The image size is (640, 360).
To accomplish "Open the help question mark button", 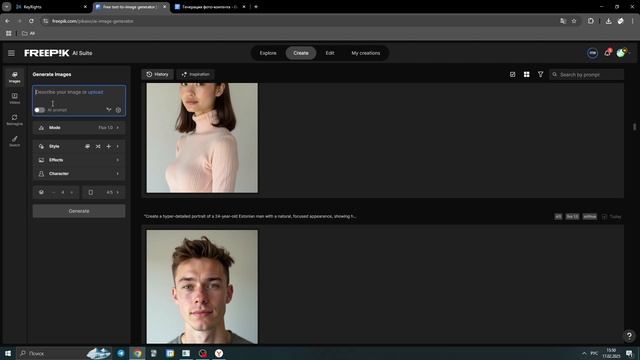I will pyautogui.click(x=629, y=336).
